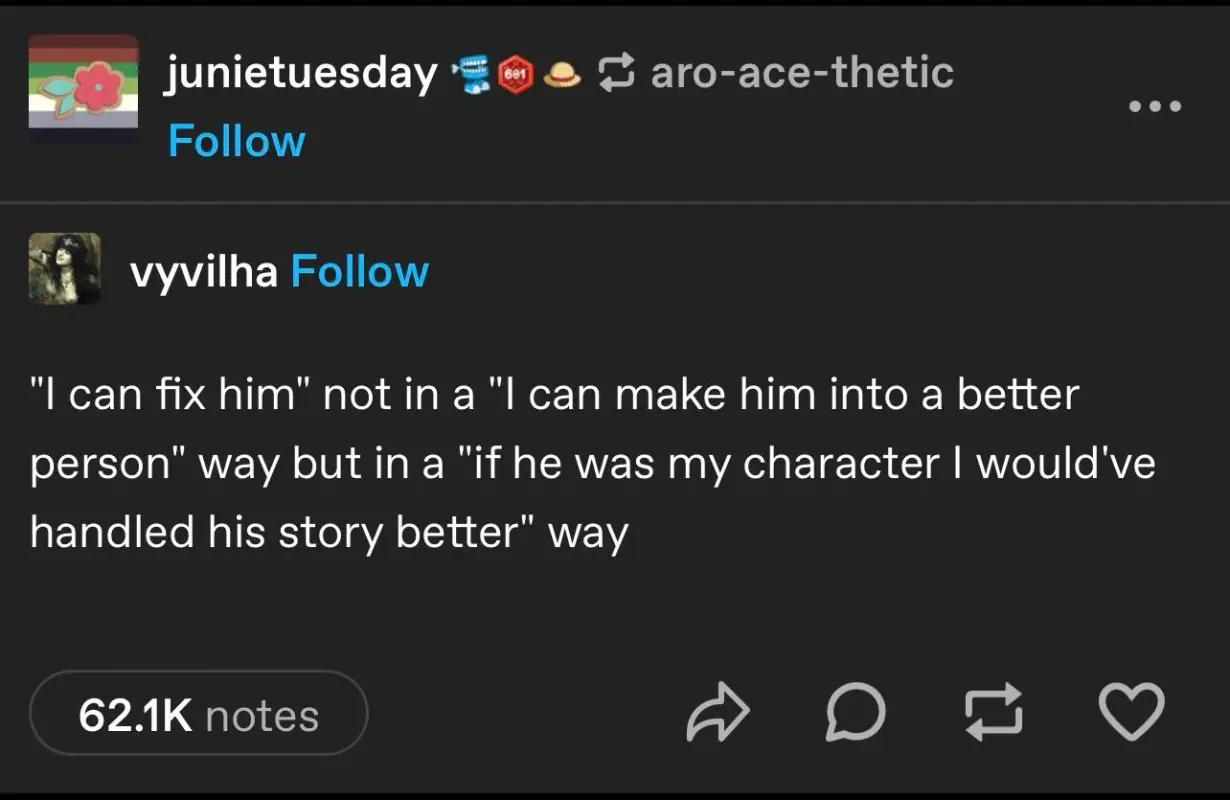Open the aro-ace-thetic blog link
Screen dimensions: 1230x800
pyautogui.click(x=802, y=73)
